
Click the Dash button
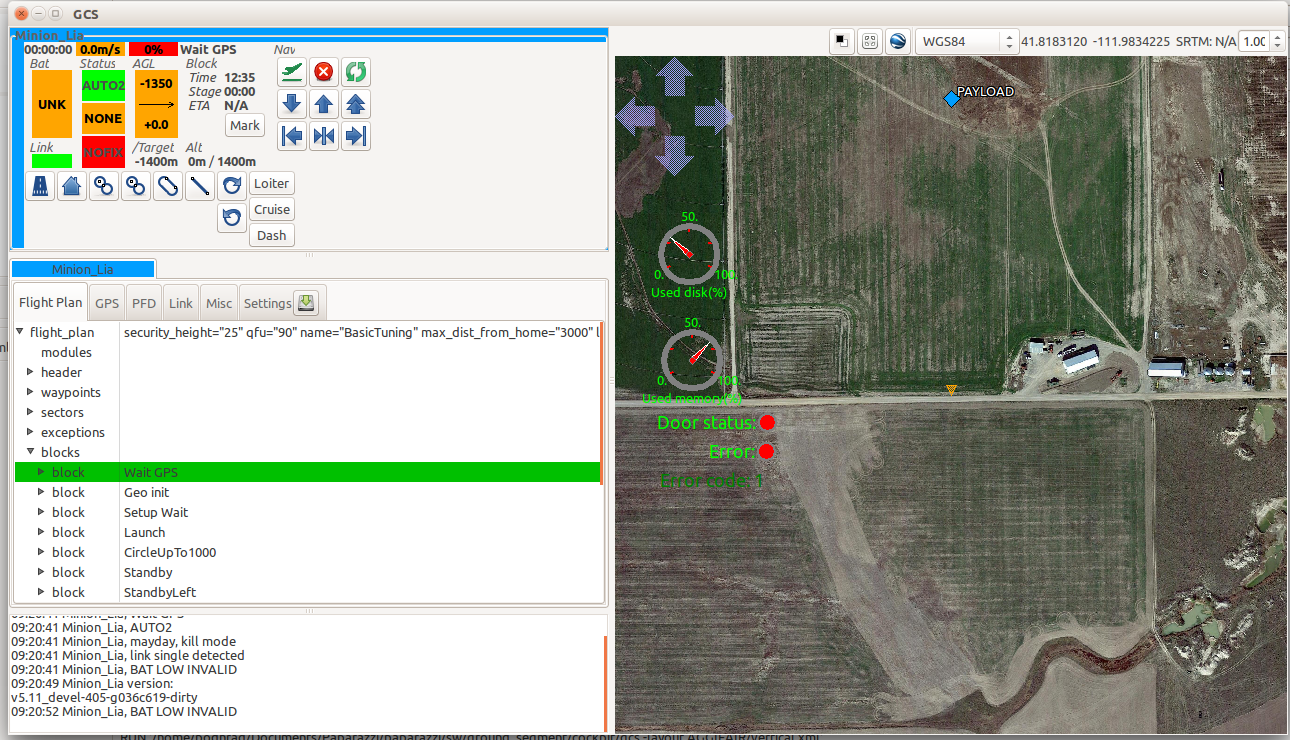click(x=272, y=235)
